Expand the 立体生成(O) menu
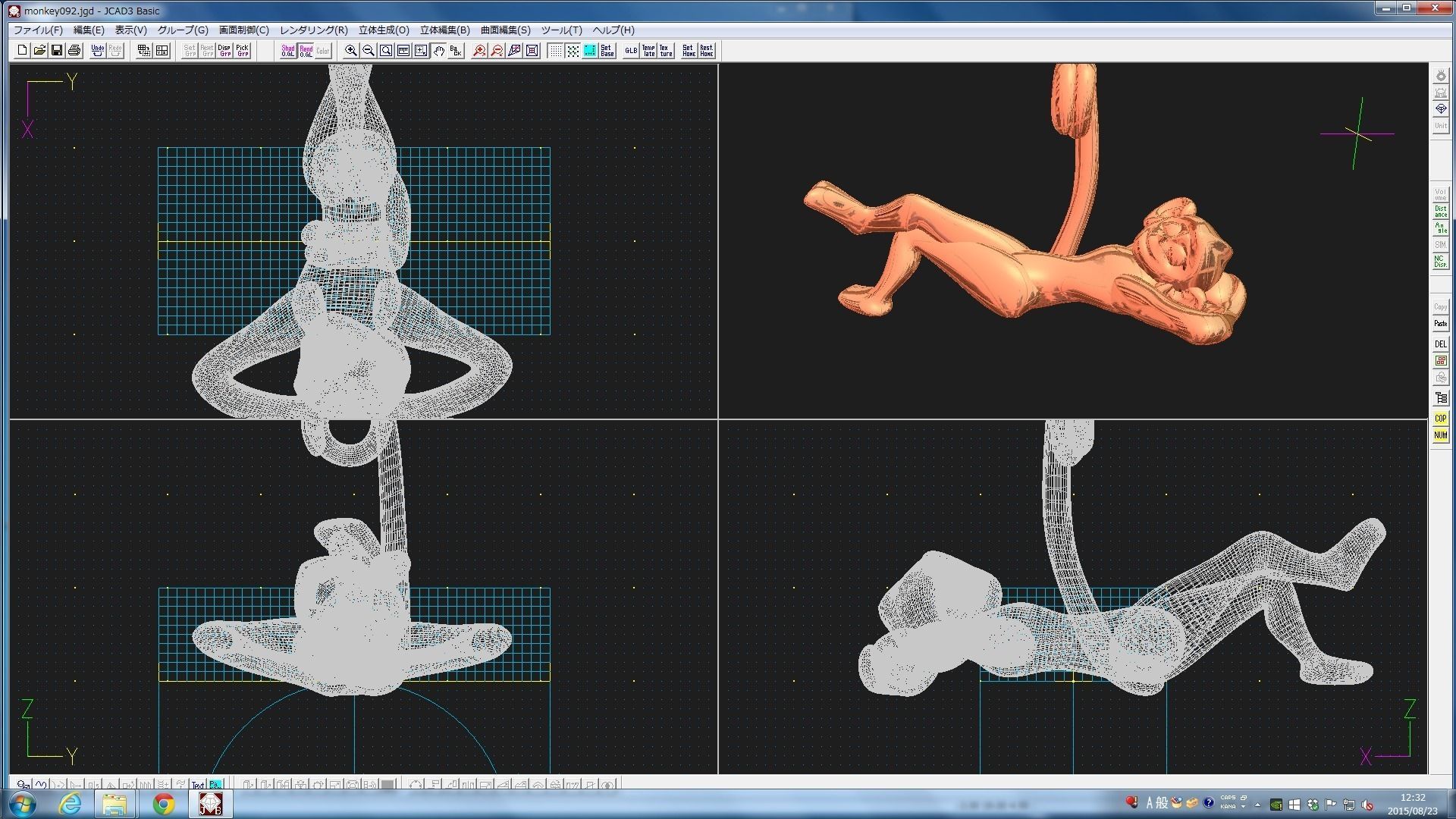1456x819 pixels. click(383, 30)
